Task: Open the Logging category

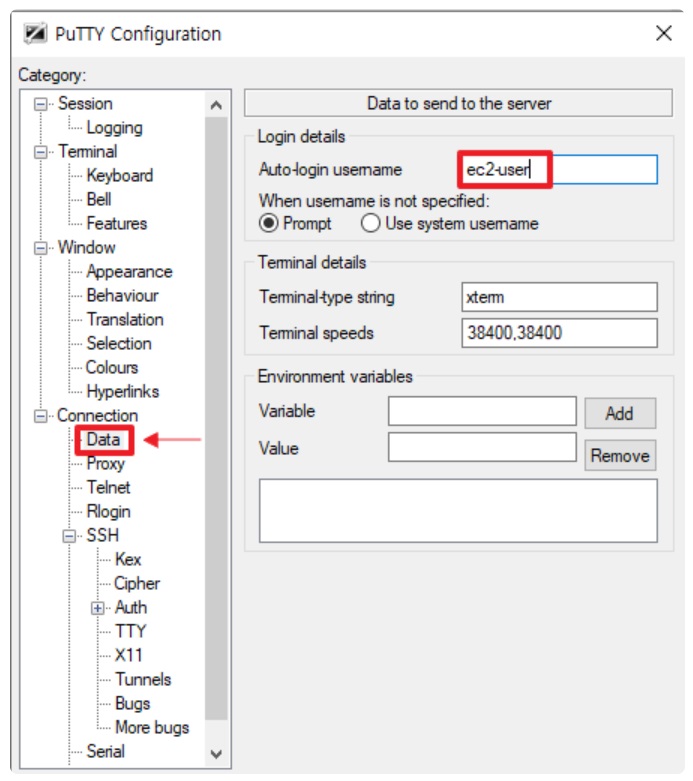Action: point(115,128)
